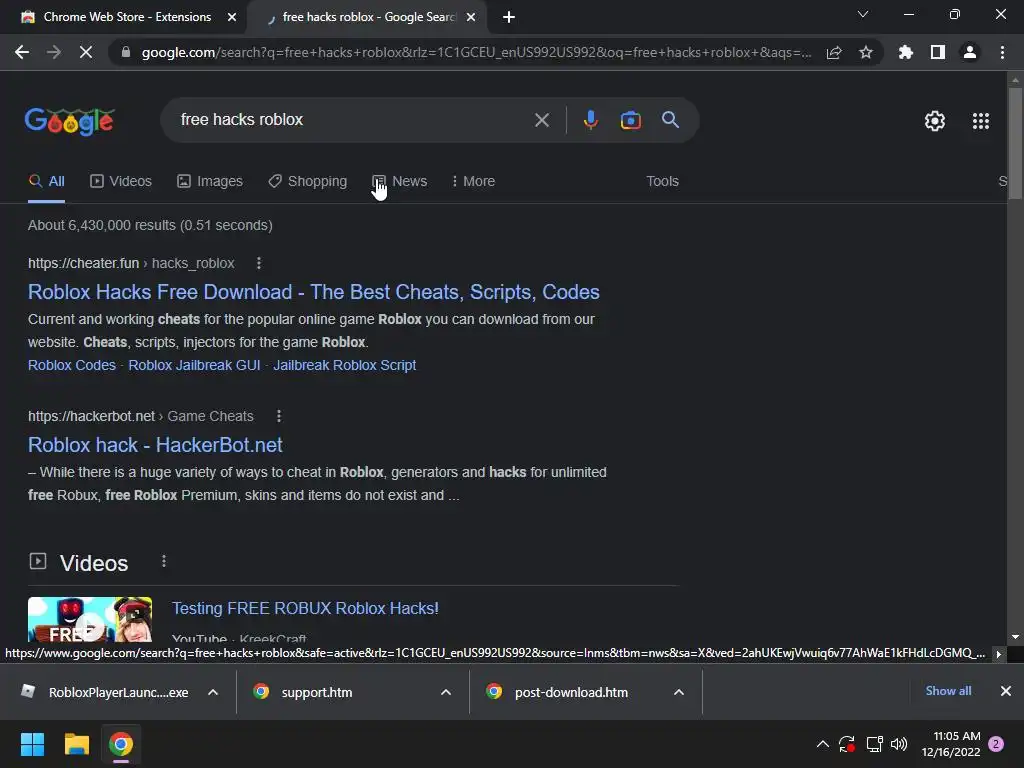Open options for the cheater.fun result
1024x768 pixels.
tap(259, 263)
